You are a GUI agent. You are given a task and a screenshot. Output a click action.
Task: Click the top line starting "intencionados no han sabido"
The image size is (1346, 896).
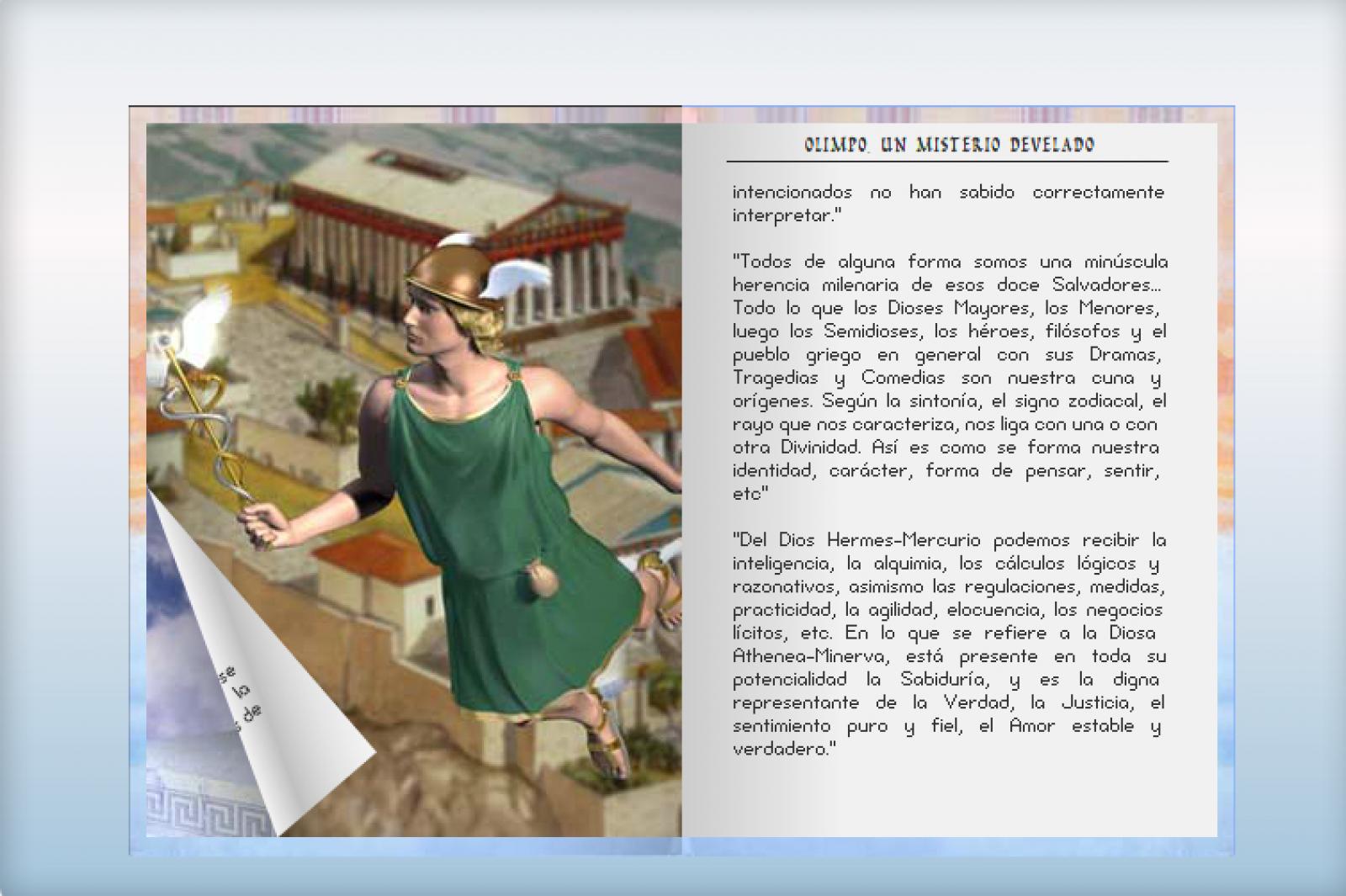pyautogui.click(x=949, y=193)
